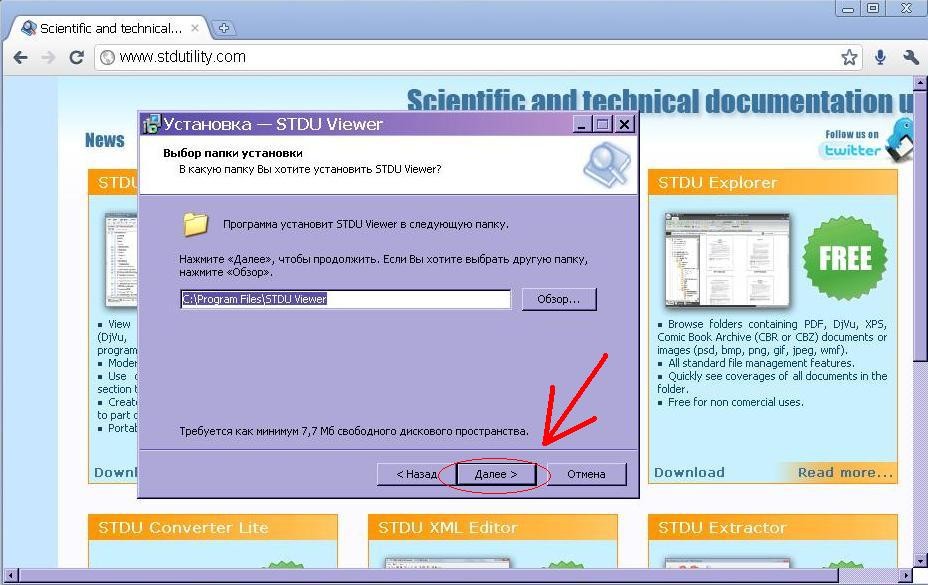
Task: Cancel setup with the Отмена button
Action: pyautogui.click(x=586, y=474)
